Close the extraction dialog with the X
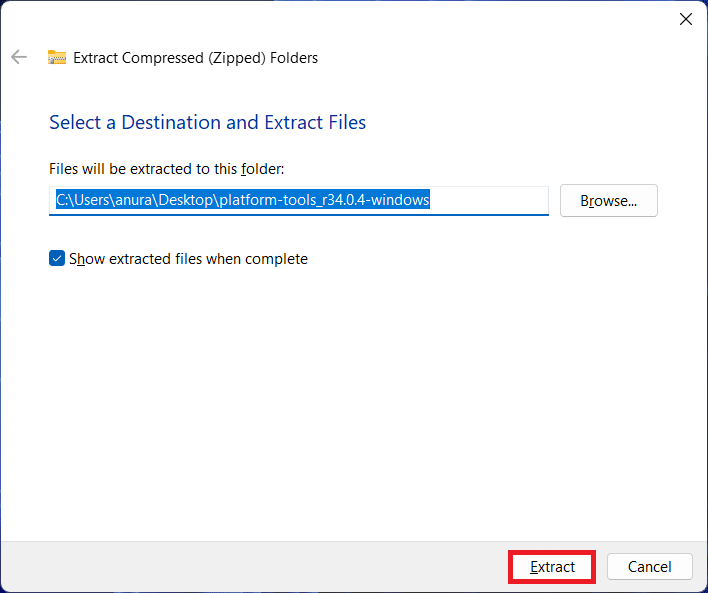This screenshot has width=708, height=593. pos(686,19)
